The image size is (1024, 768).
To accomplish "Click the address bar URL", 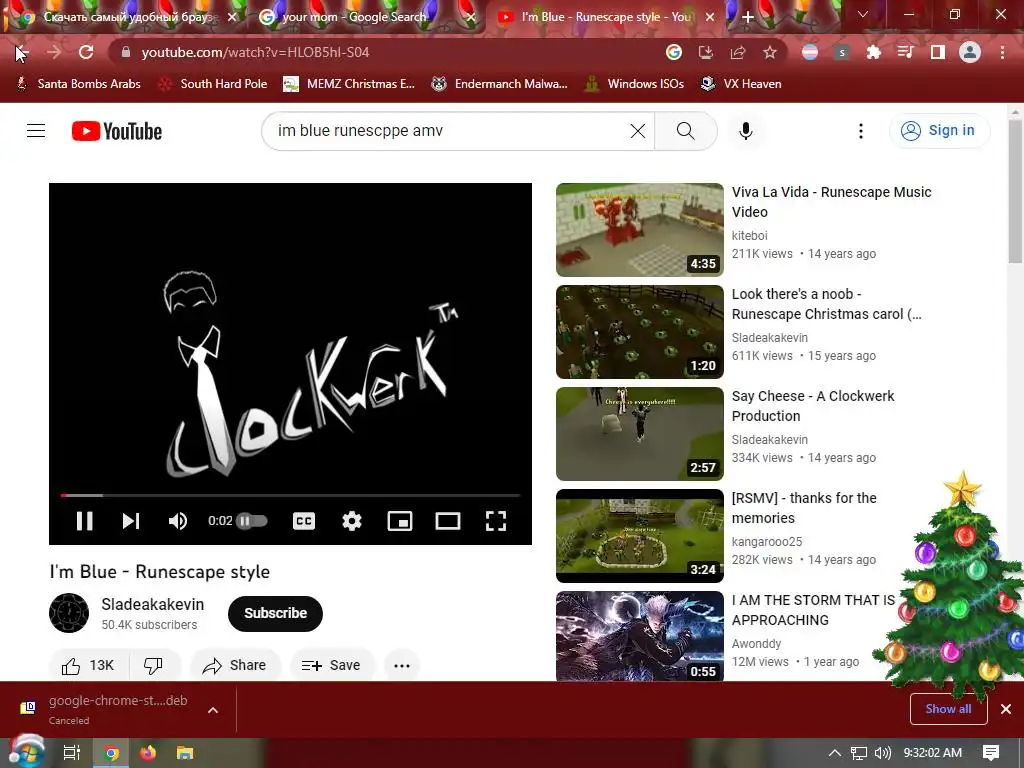I will point(255,52).
